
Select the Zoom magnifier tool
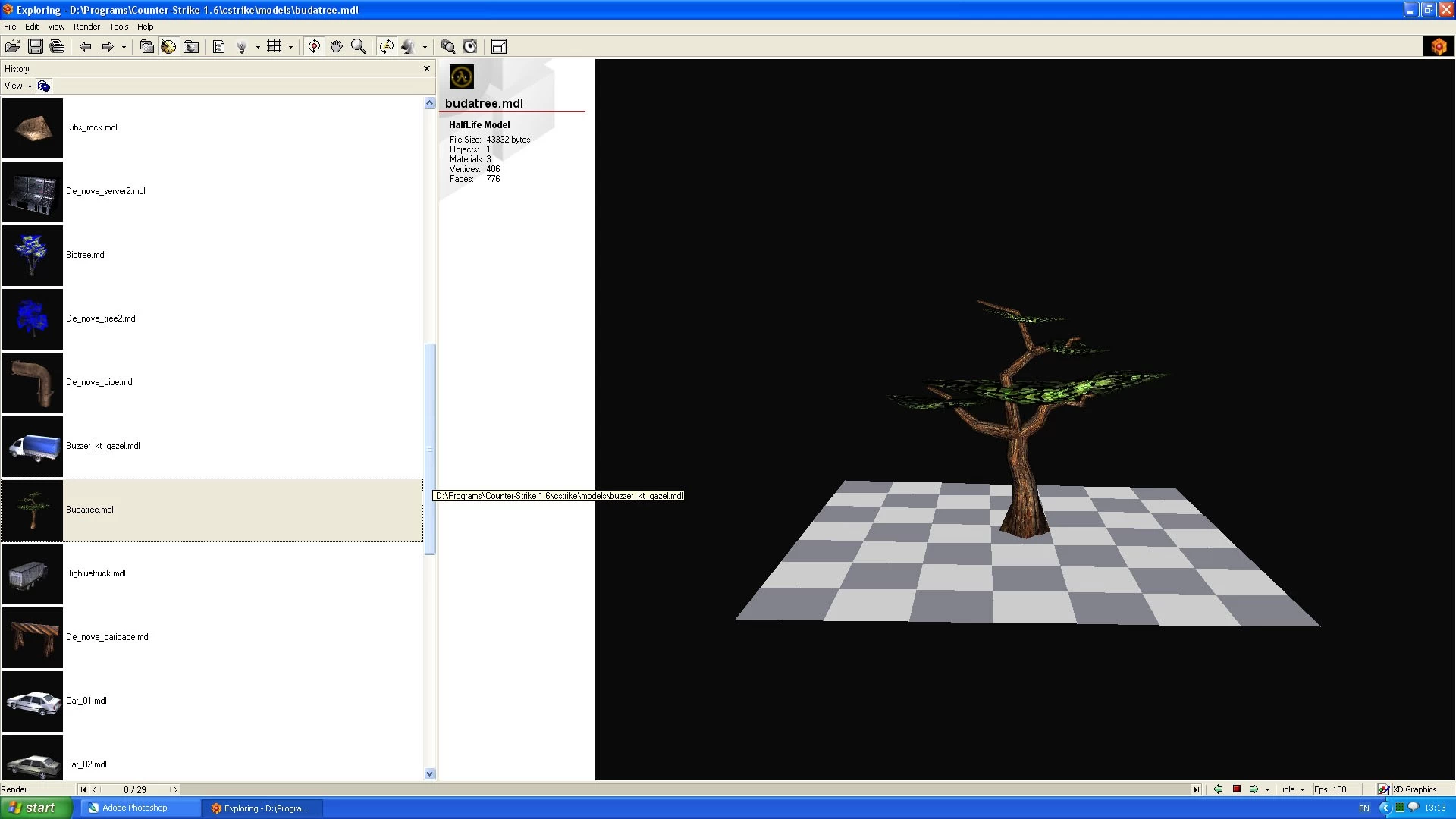click(359, 47)
